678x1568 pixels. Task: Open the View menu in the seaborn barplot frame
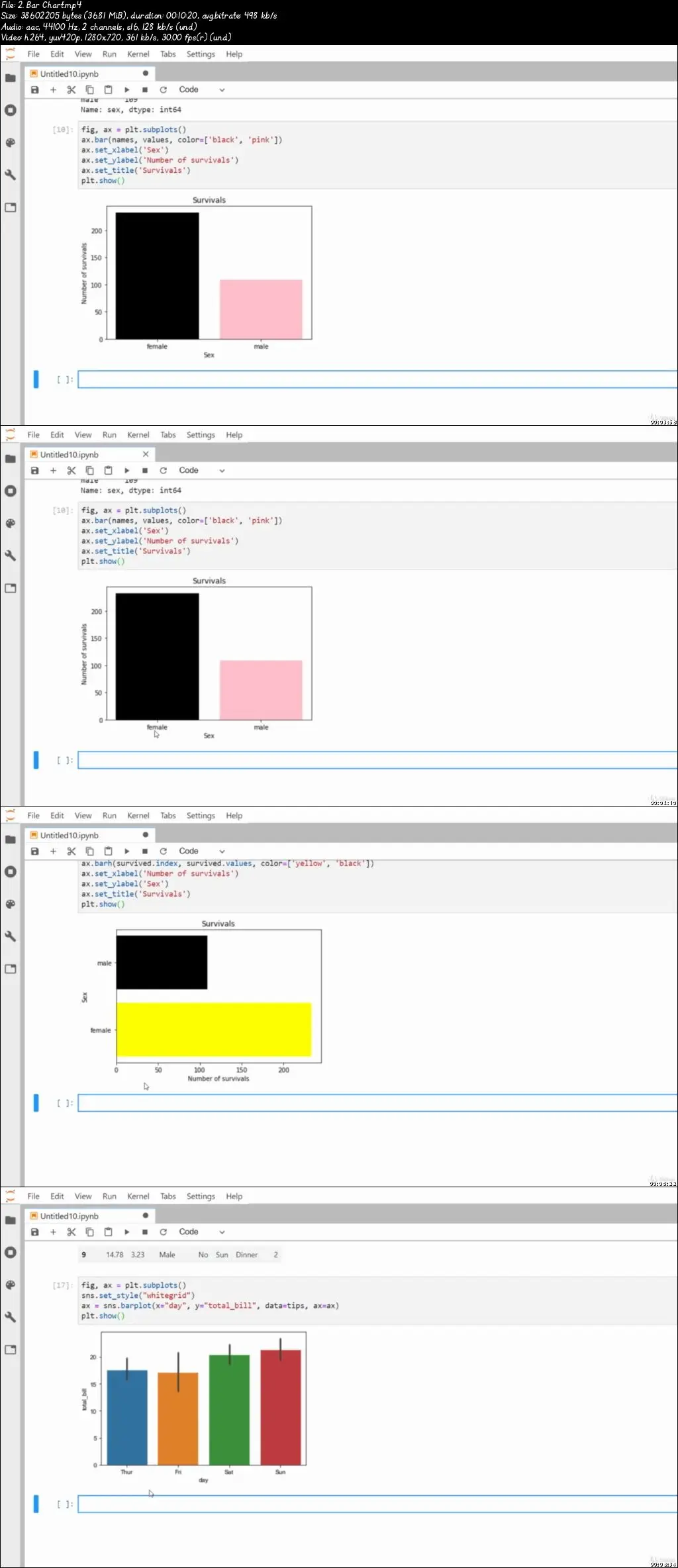(83, 1197)
